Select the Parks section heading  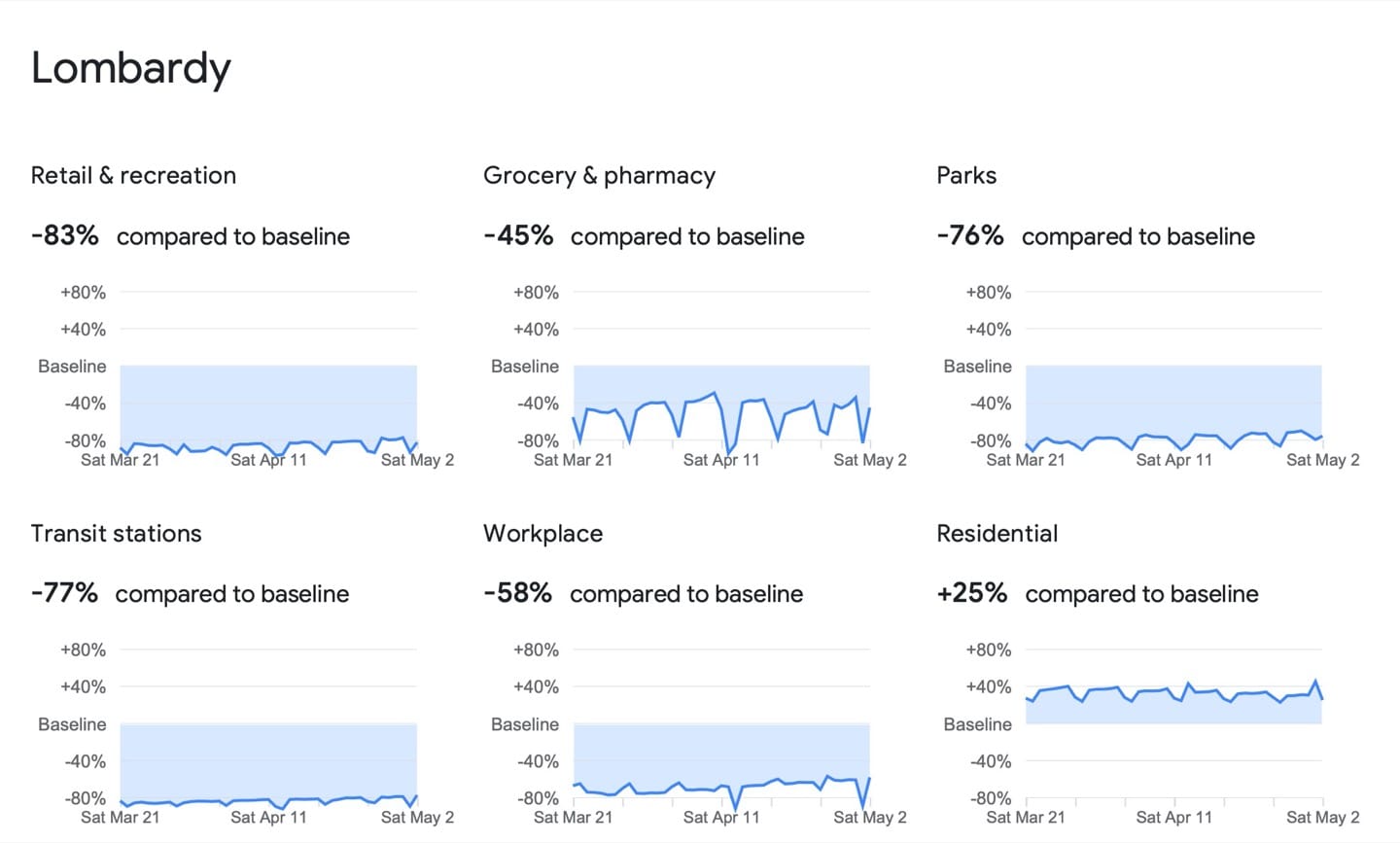point(966,176)
